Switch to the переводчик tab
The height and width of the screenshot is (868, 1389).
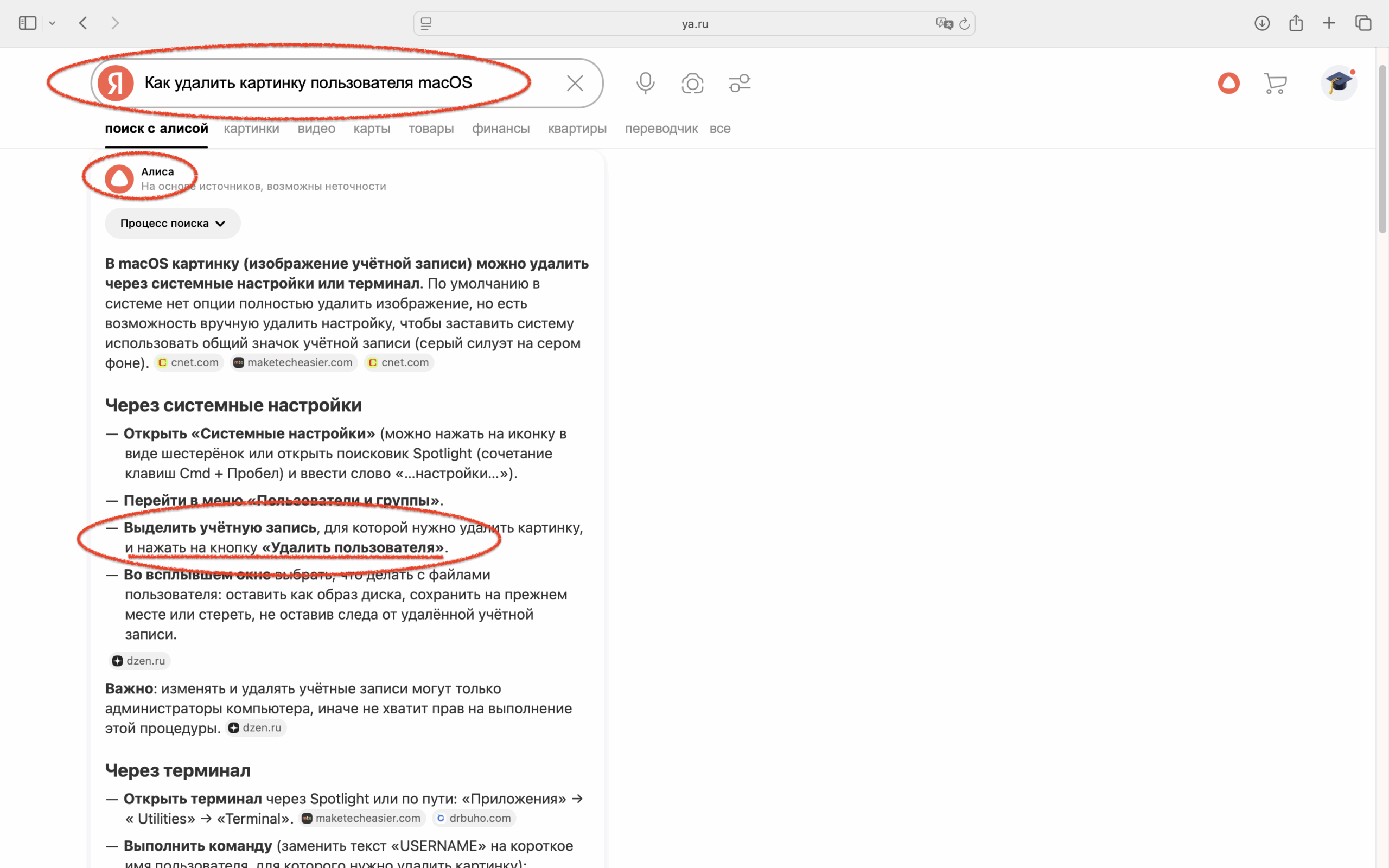(661, 129)
